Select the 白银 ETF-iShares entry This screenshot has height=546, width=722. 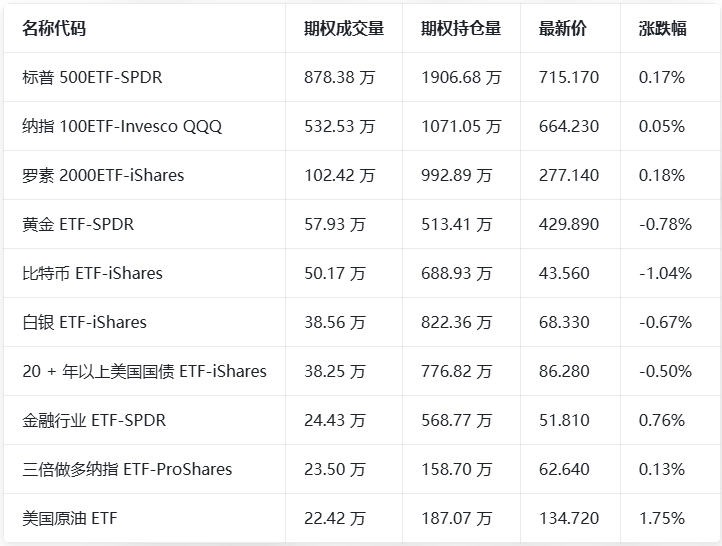pos(84,322)
